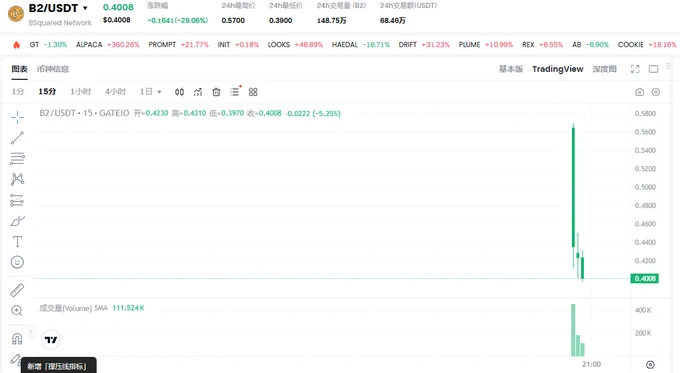Select the ruler measure tool
Viewport: 680px width, 373px height.
click(x=17, y=290)
